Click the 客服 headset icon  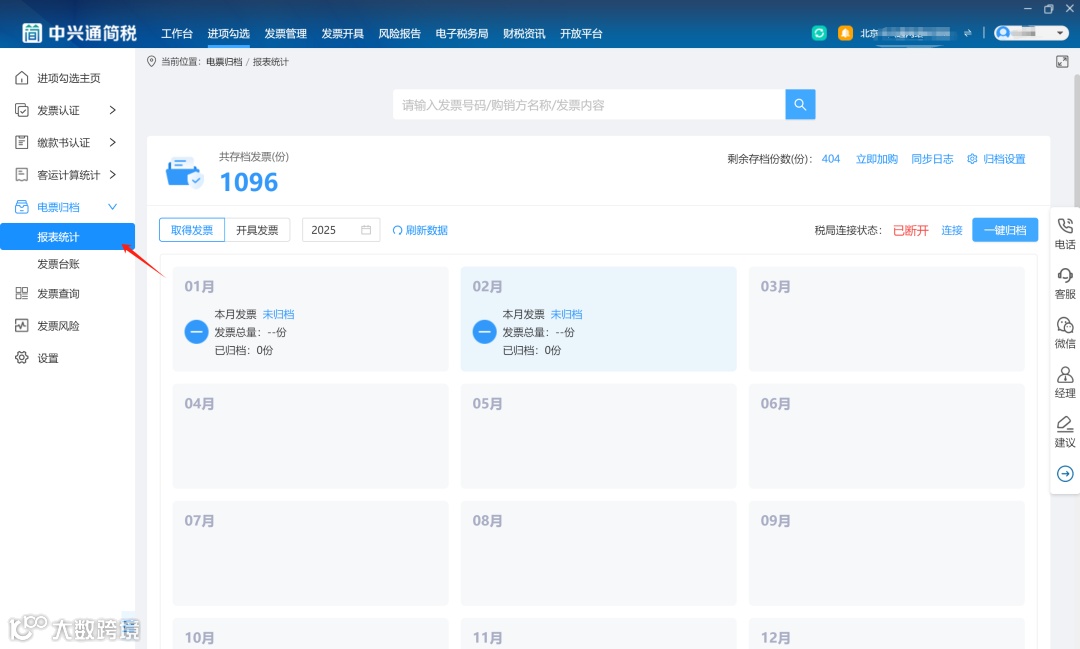pos(1065,276)
